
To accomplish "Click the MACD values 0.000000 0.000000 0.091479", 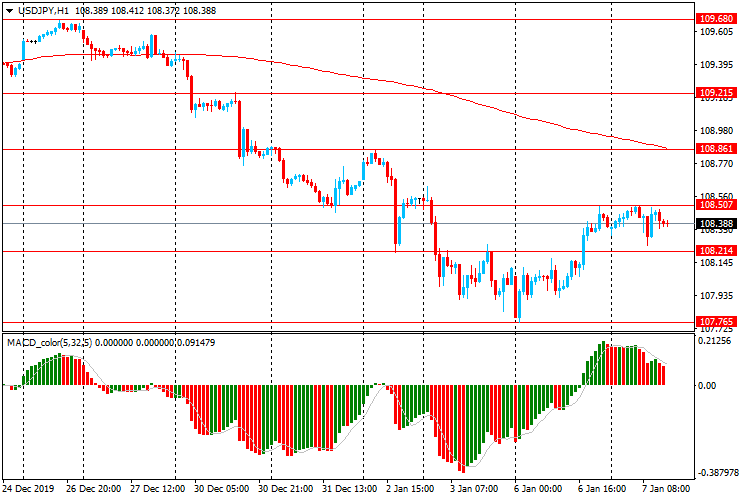I will [x=155, y=342].
